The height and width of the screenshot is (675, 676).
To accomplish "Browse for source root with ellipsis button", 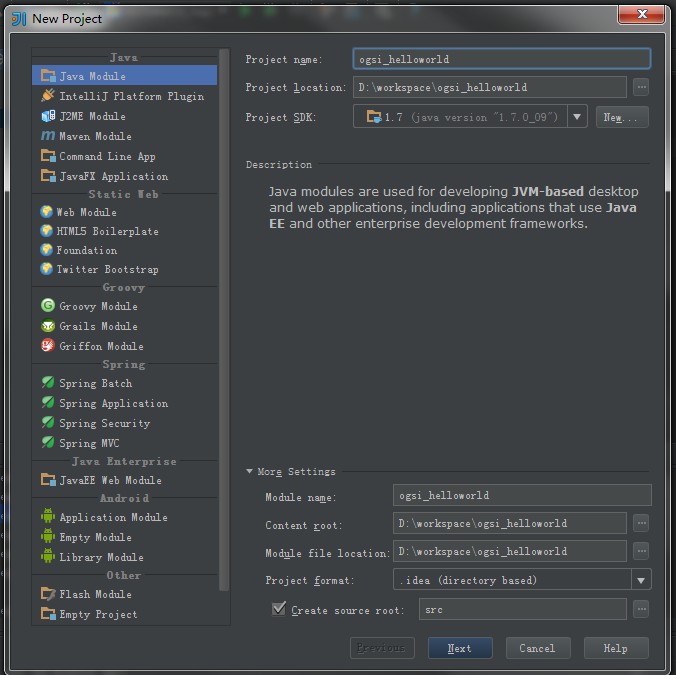I will pos(642,609).
